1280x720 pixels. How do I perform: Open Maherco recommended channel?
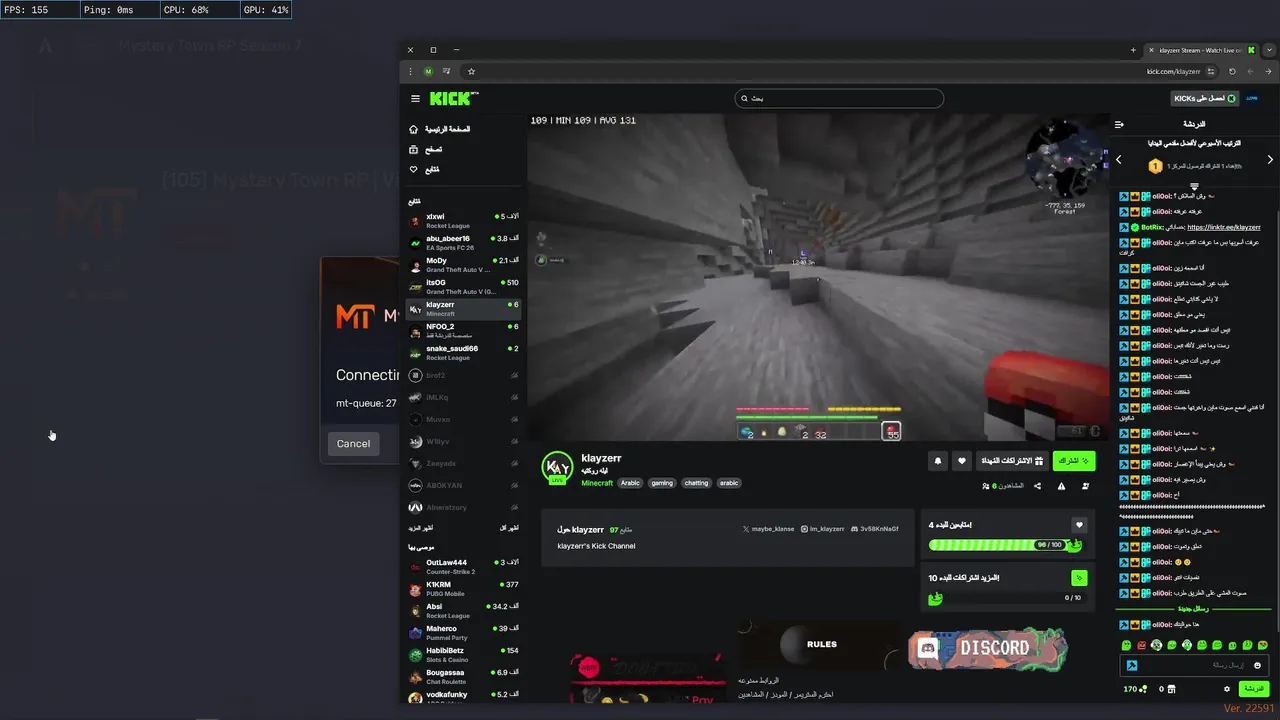tap(464, 633)
